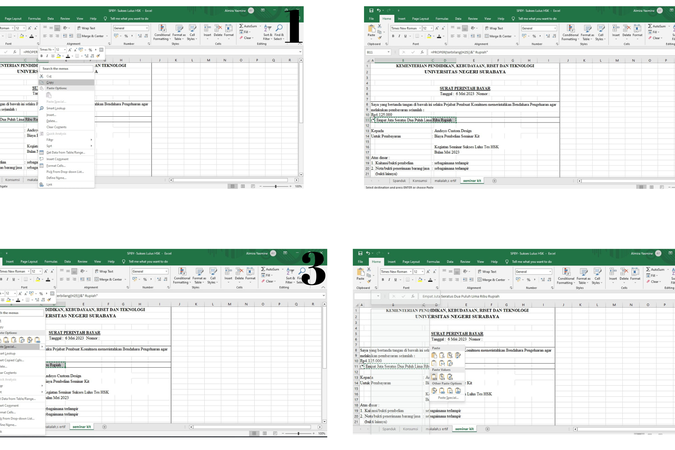The width and height of the screenshot is (675, 450).
Task: Open Format as Table in window 3's ribbon
Action: 199,276
